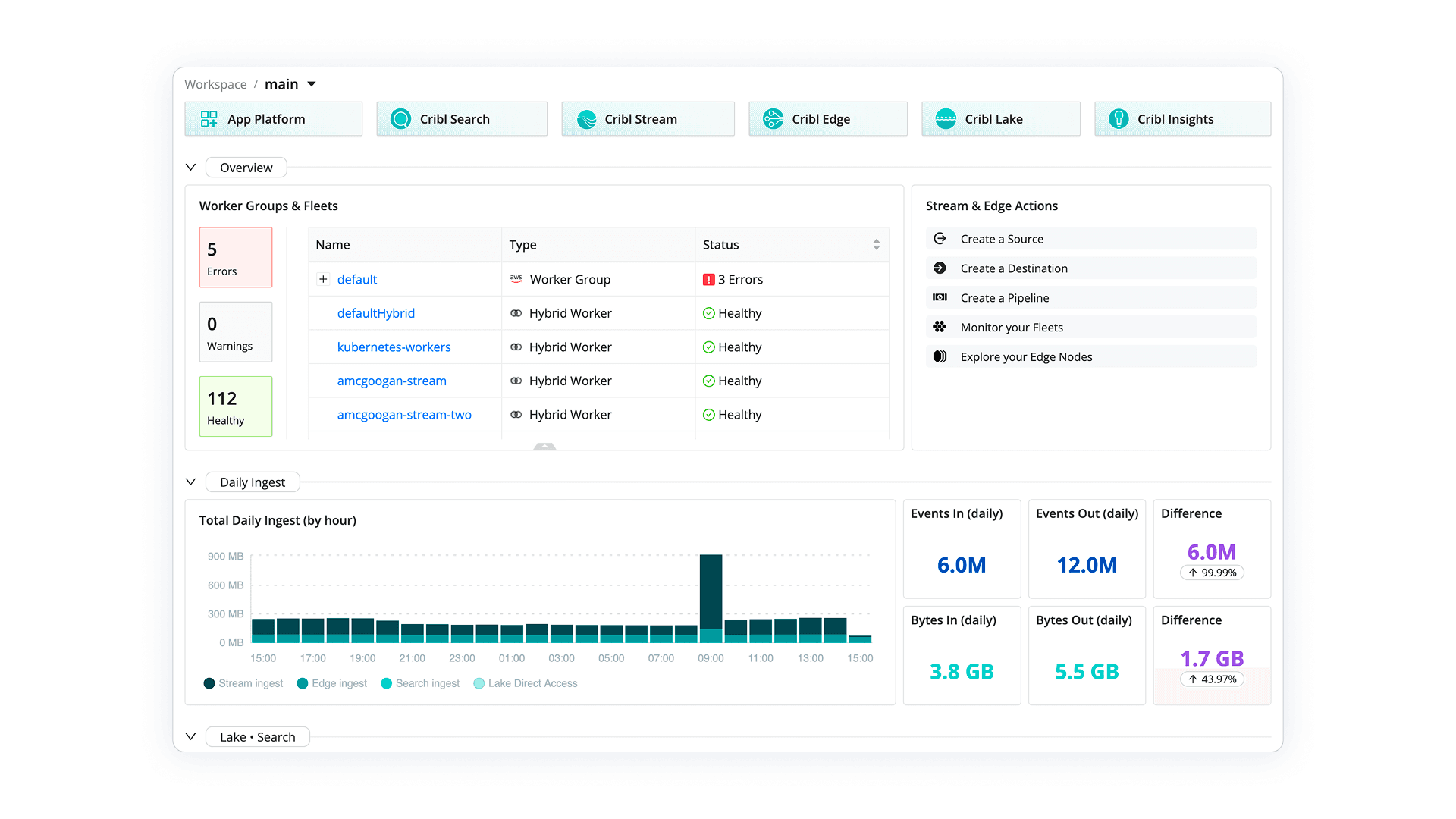This screenshot has height=819, width=1456.
Task: Toggle Search ingest legend entry
Action: pos(420,683)
